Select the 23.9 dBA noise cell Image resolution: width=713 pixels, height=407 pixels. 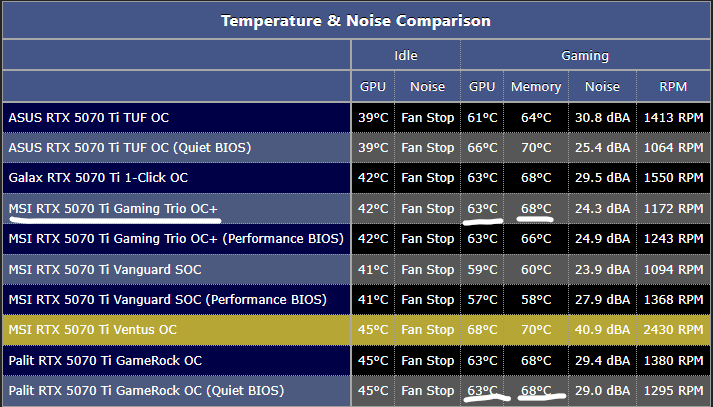pos(603,269)
